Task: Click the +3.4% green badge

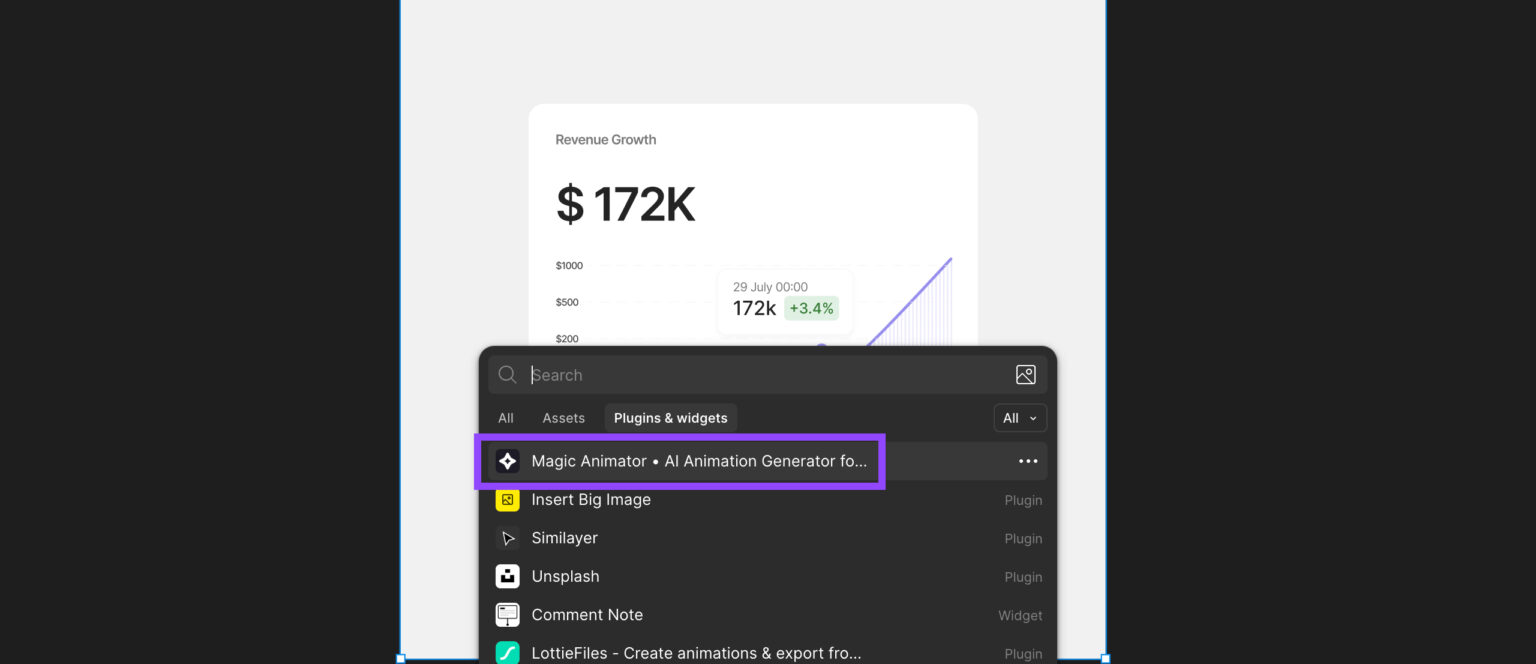Action: point(811,308)
